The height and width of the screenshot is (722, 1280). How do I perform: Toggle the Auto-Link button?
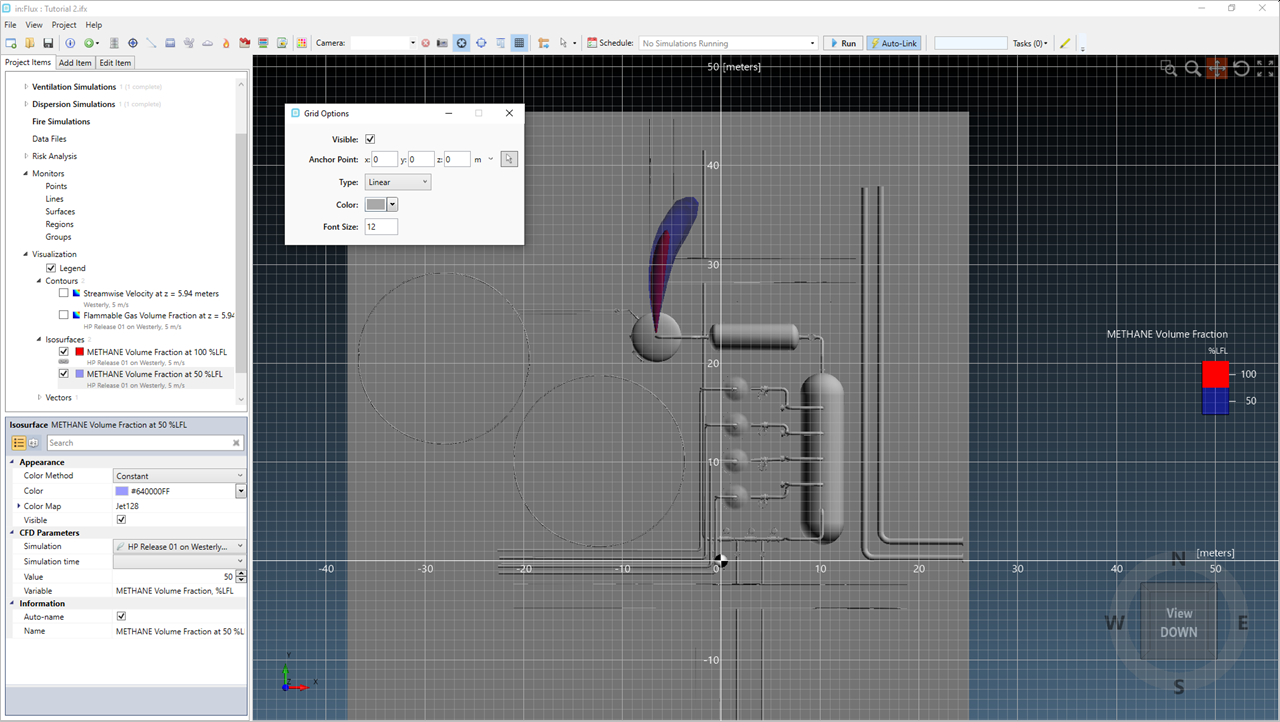tap(892, 43)
